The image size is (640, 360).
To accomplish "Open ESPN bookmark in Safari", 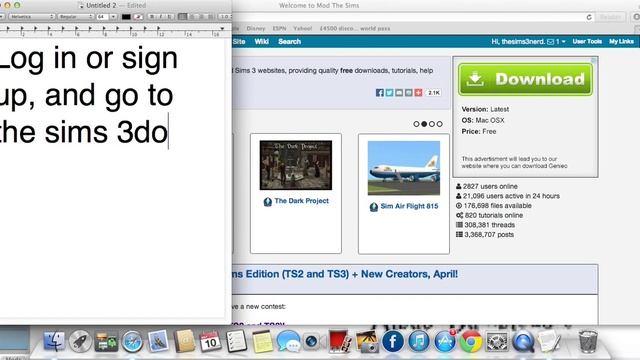I will point(279,29).
